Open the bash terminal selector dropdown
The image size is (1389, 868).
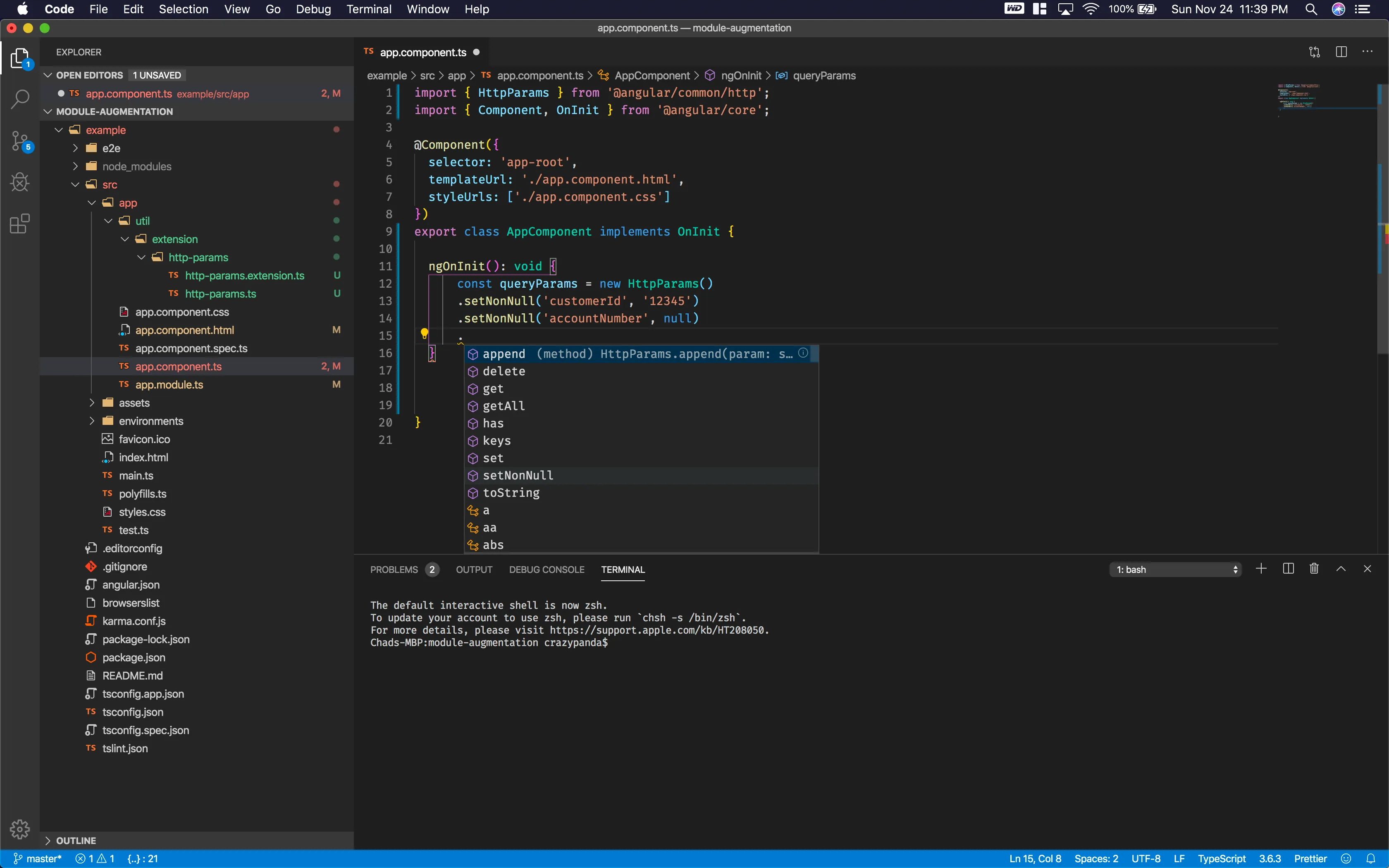point(1175,570)
